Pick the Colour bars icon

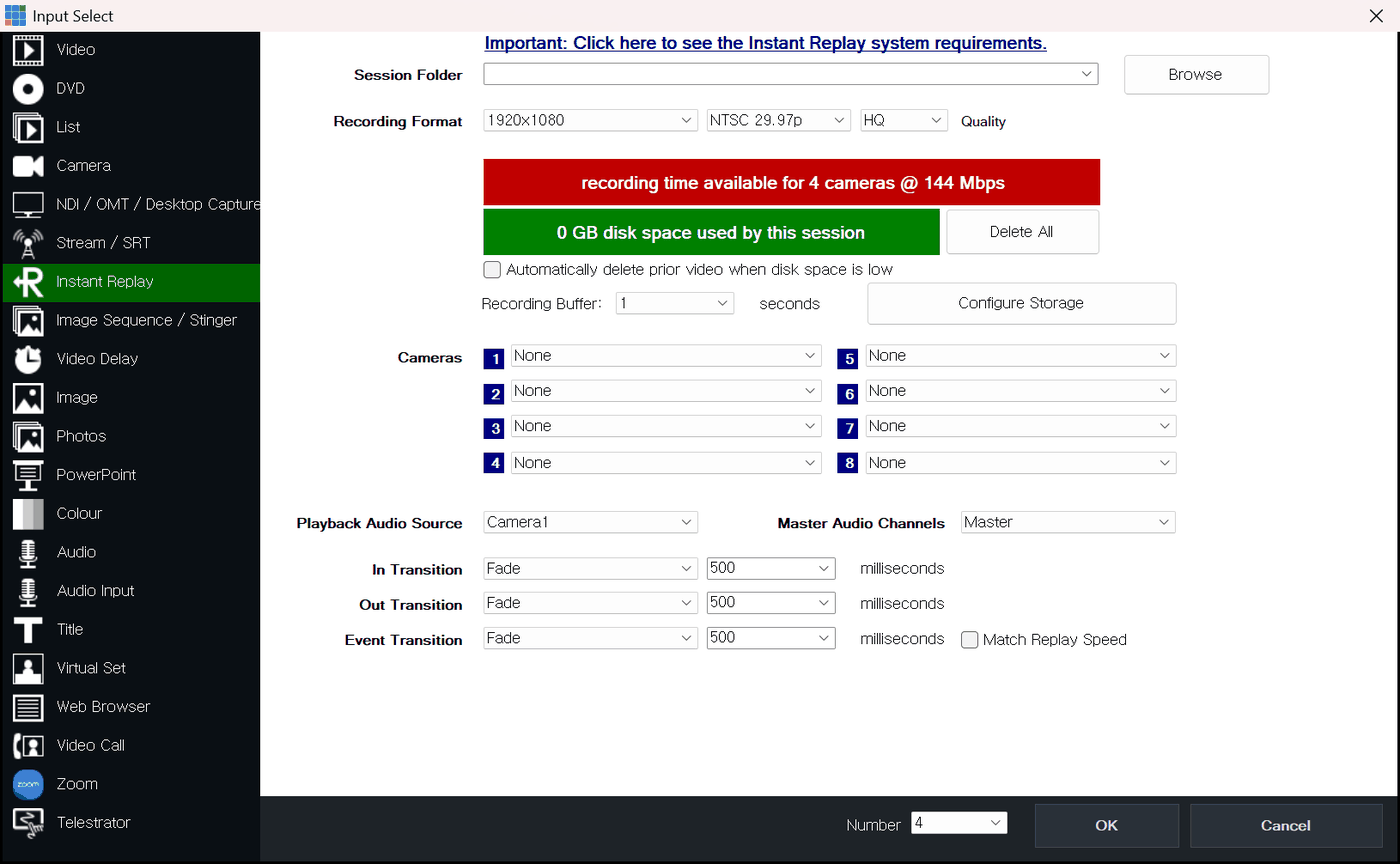(28, 513)
